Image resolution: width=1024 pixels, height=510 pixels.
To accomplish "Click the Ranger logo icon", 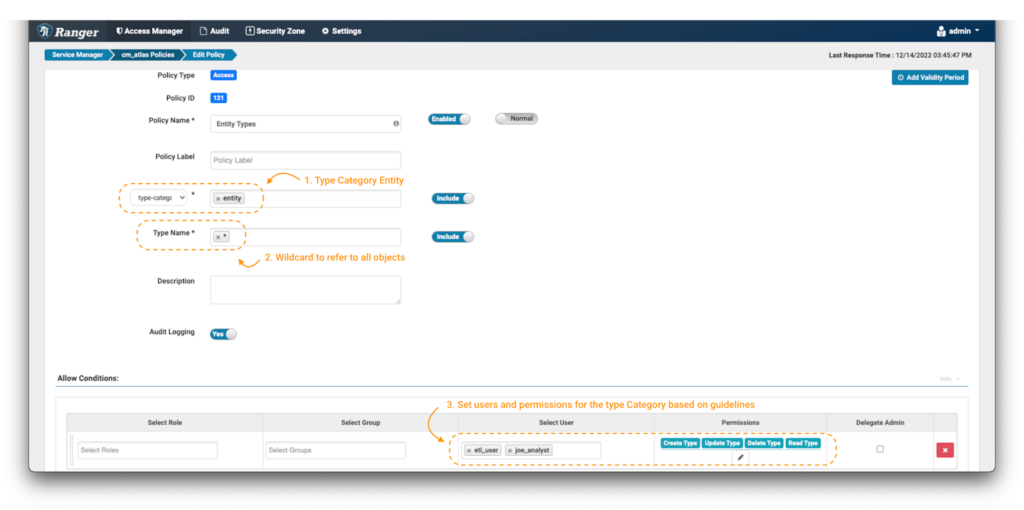I will pos(45,31).
